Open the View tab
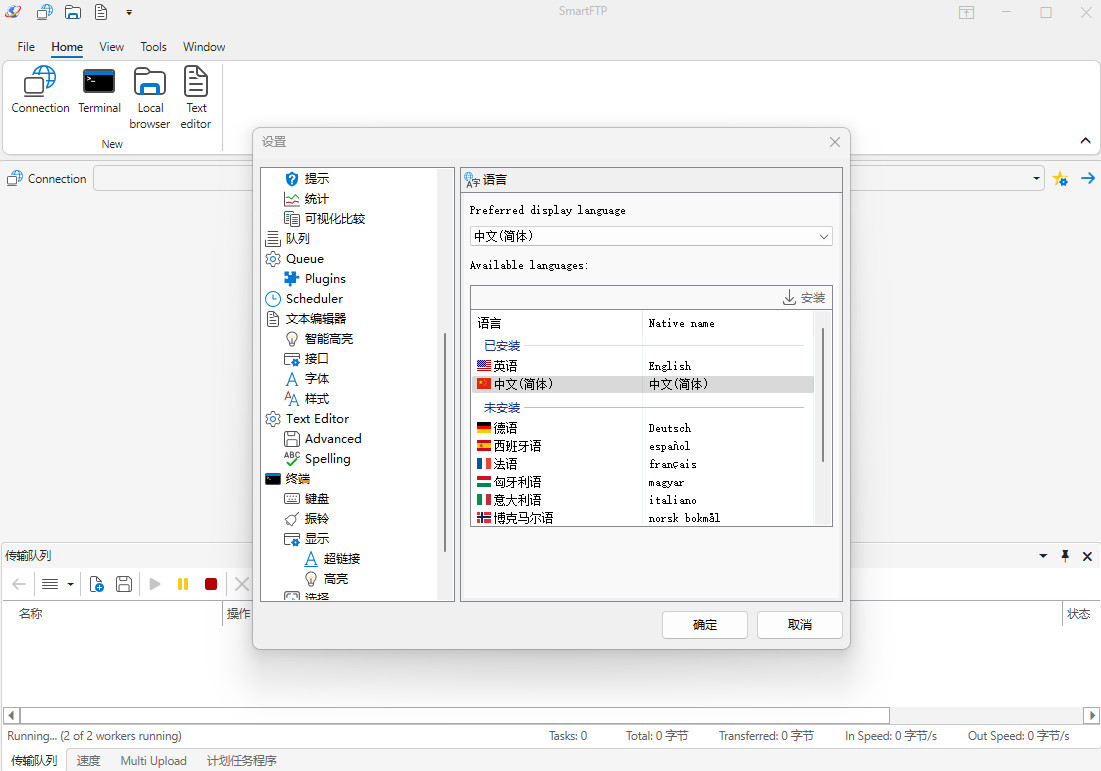This screenshot has width=1101, height=771. coord(112,46)
